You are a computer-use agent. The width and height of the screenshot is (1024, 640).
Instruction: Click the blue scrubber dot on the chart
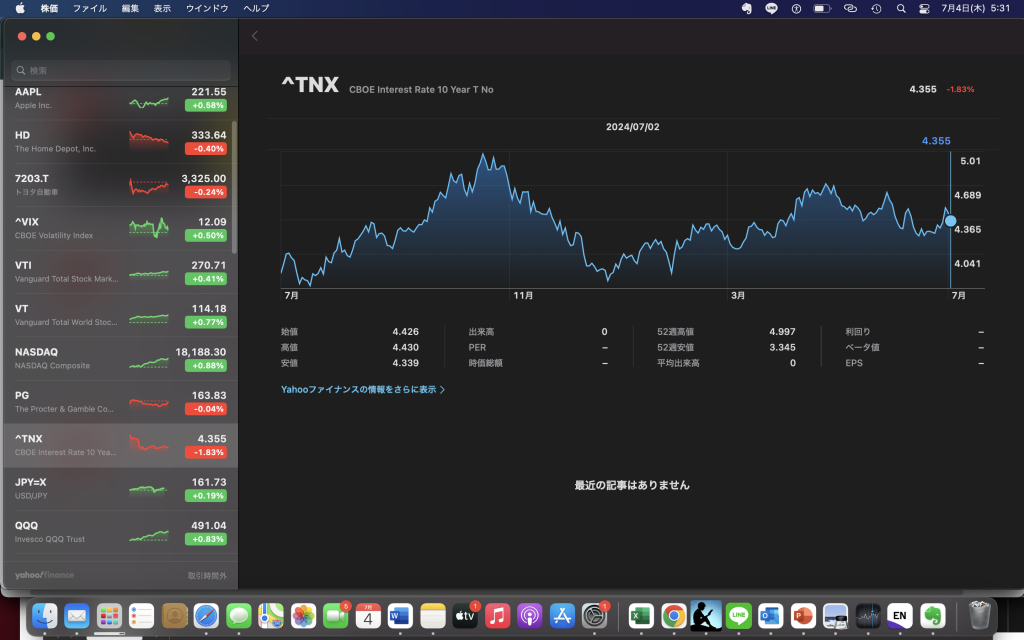click(x=950, y=221)
